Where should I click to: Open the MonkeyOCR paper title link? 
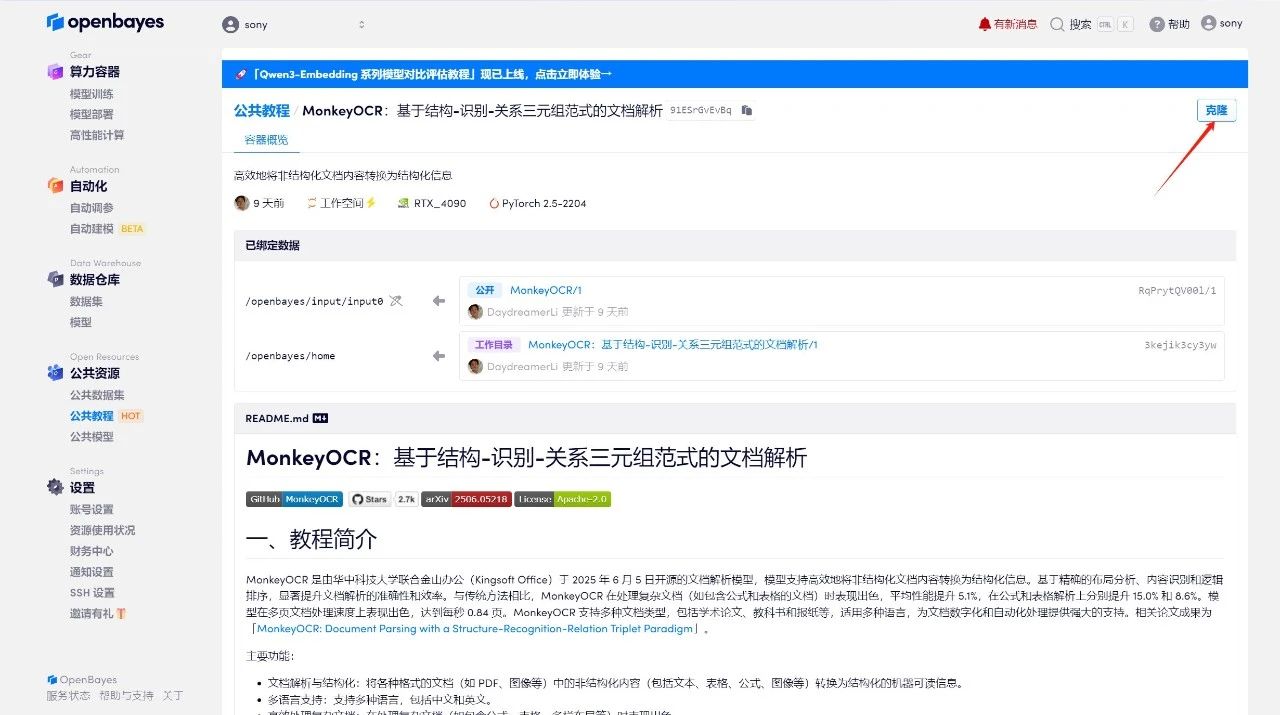(x=474, y=629)
